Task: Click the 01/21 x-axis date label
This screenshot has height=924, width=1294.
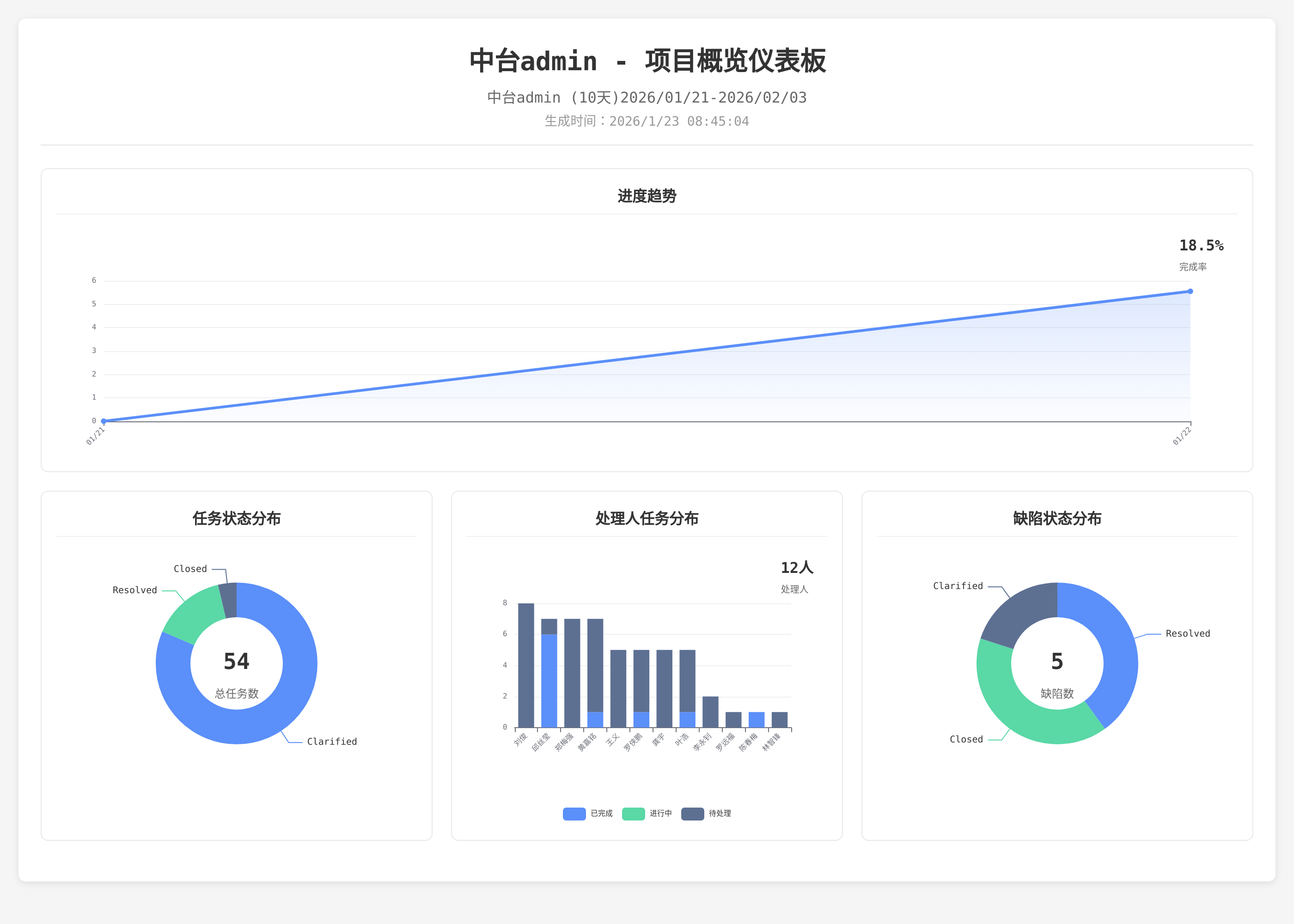Action: (96, 436)
